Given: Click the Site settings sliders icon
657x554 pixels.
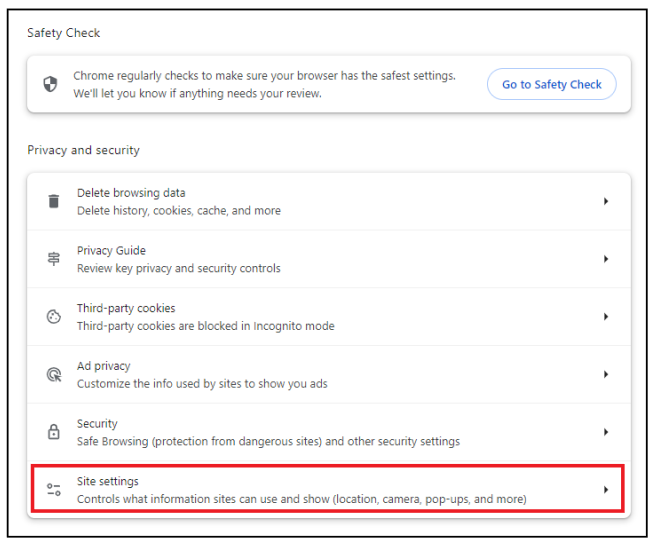Looking at the screenshot, I should click(54, 489).
